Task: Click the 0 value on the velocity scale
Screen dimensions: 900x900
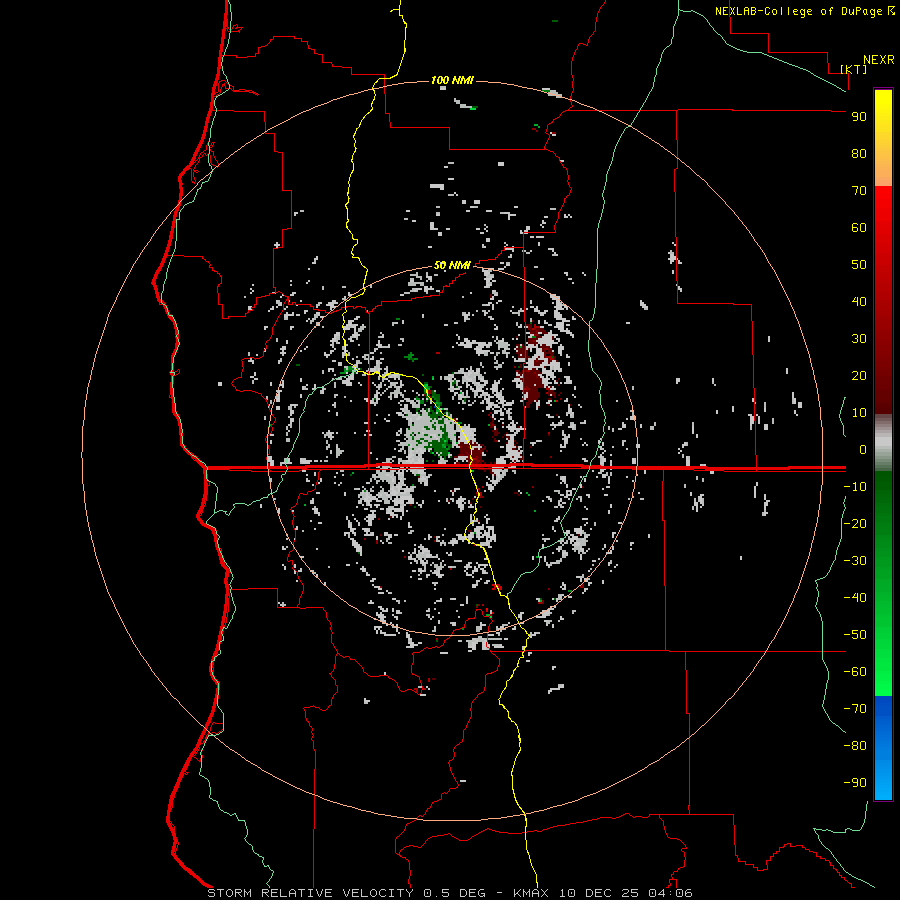Action: coord(863,449)
